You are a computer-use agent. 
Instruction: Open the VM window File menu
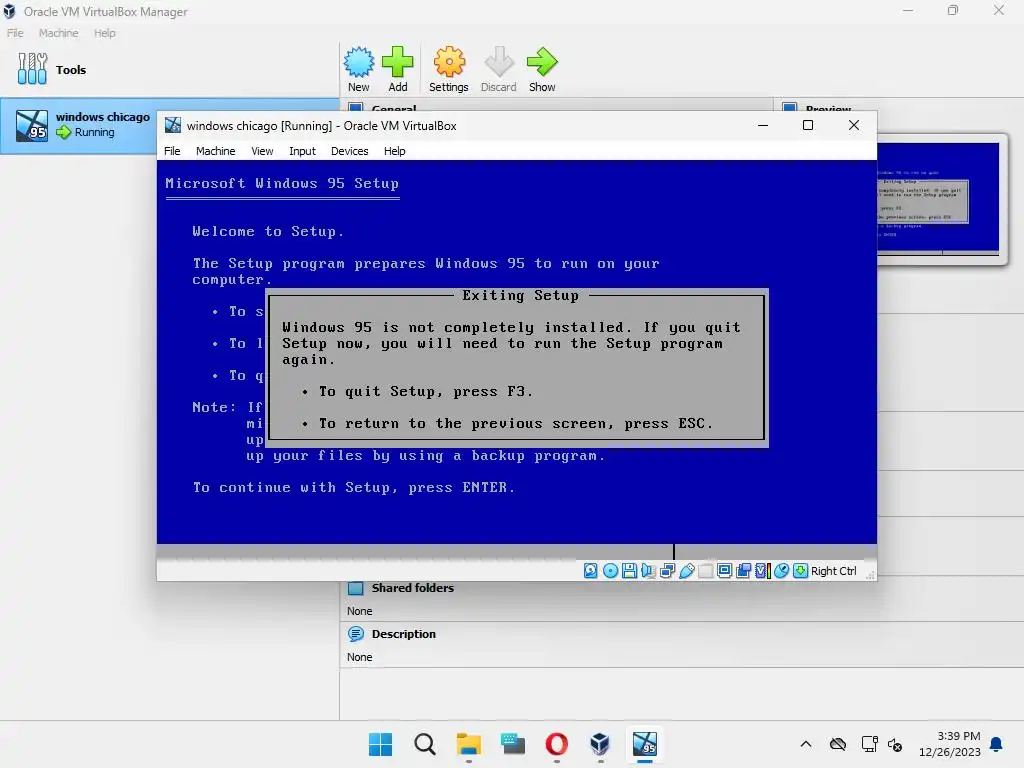tap(172, 151)
